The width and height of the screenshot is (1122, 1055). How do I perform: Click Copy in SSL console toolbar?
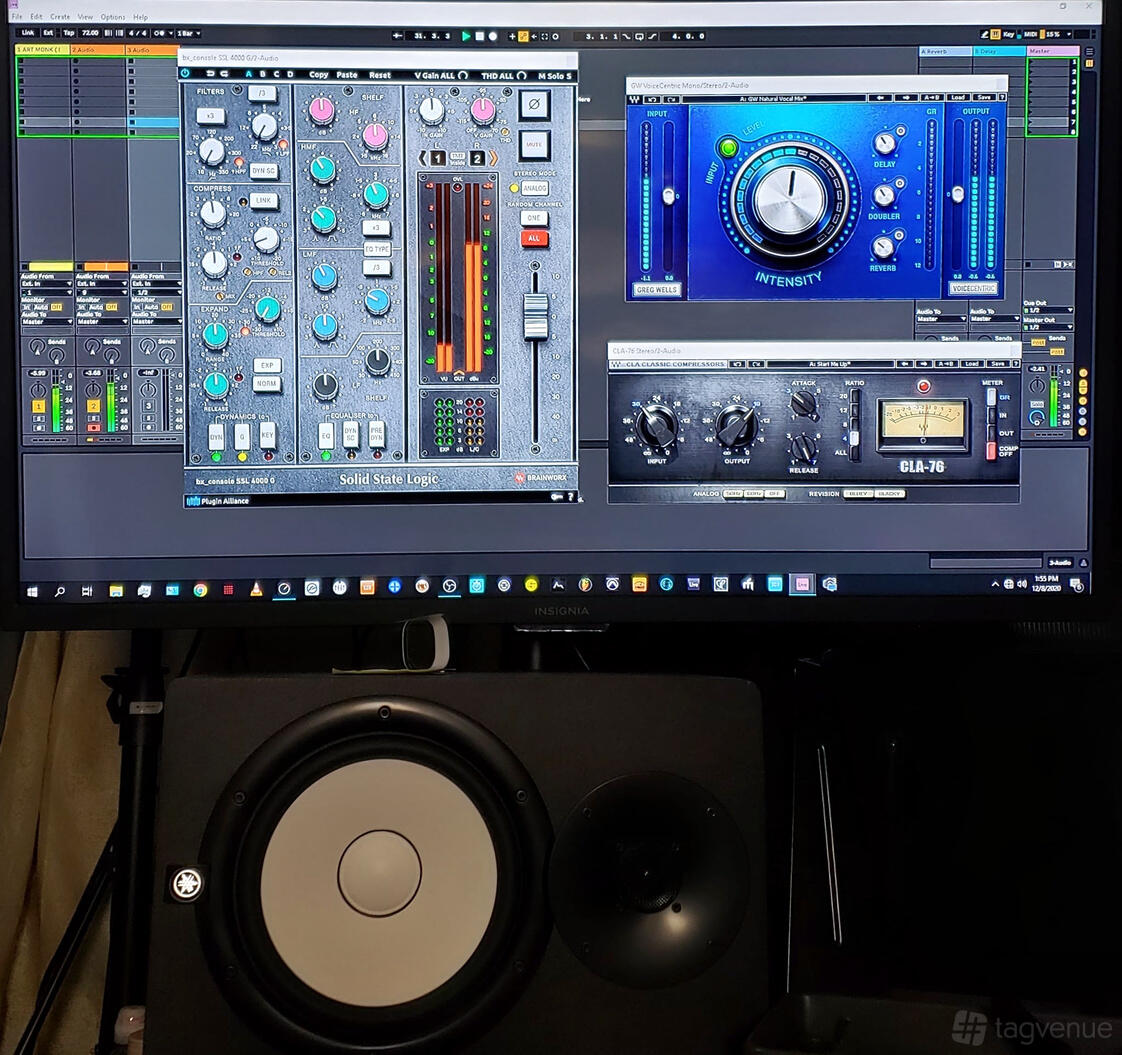coord(318,74)
